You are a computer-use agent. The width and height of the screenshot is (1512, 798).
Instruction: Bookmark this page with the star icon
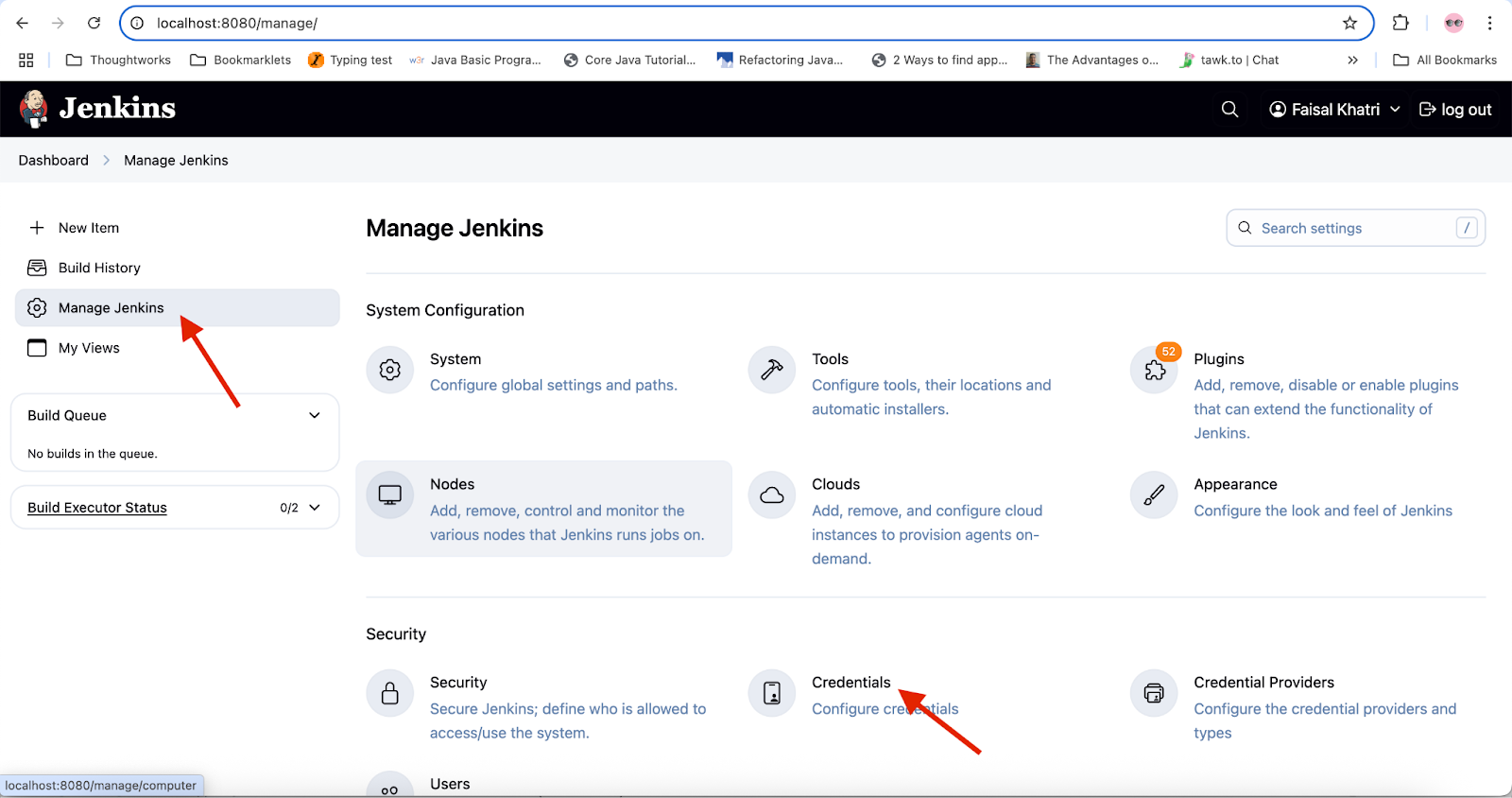1350,23
